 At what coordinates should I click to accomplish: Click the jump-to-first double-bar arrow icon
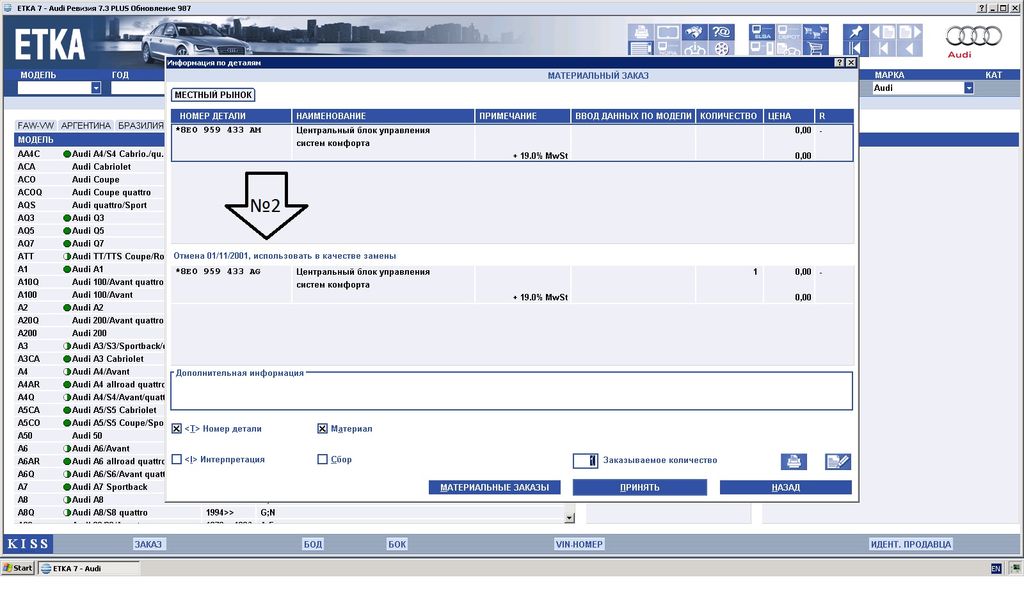pos(856,48)
